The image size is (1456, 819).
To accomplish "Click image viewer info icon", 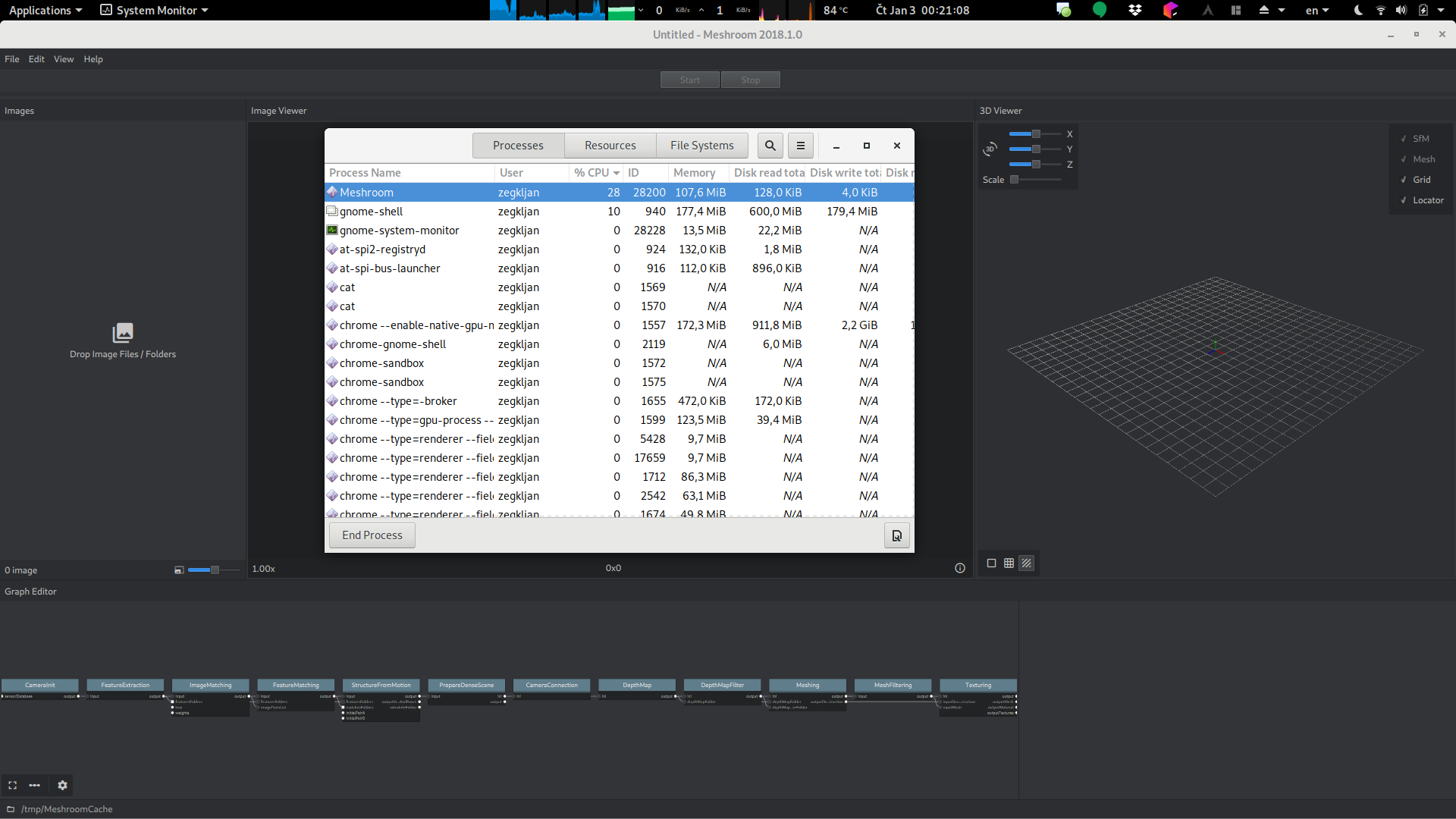I will 959,568.
